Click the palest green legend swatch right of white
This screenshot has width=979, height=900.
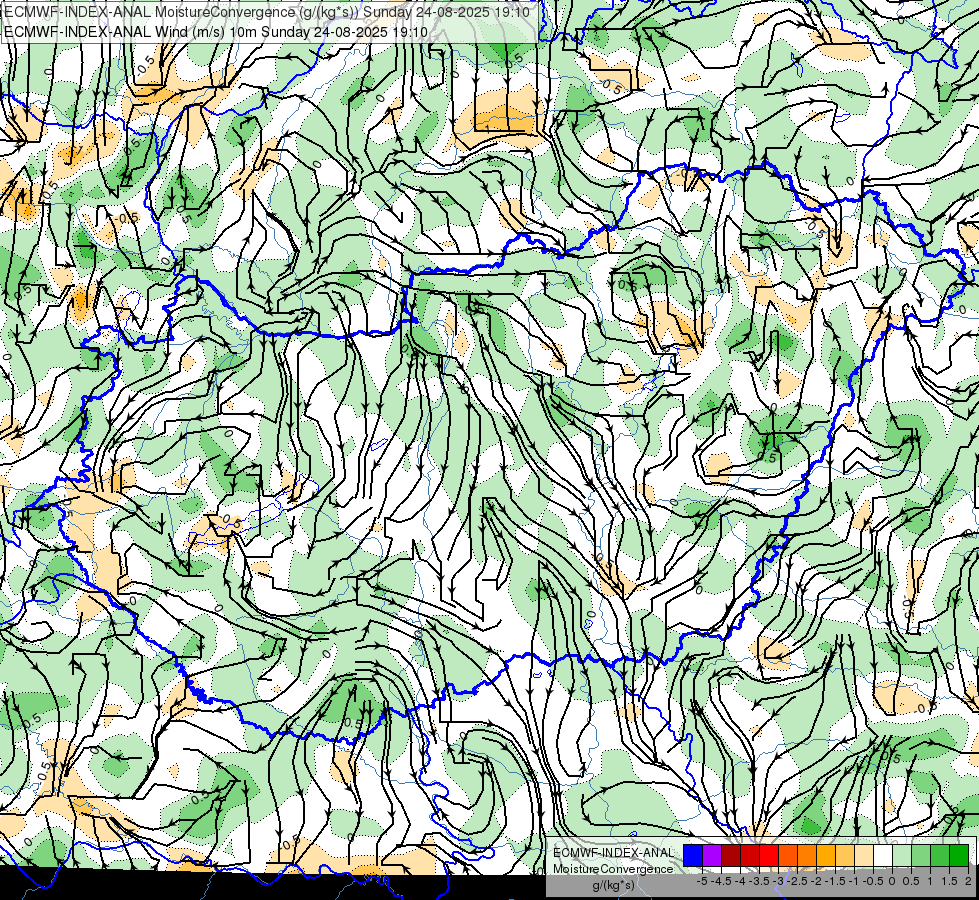(902, 856)
